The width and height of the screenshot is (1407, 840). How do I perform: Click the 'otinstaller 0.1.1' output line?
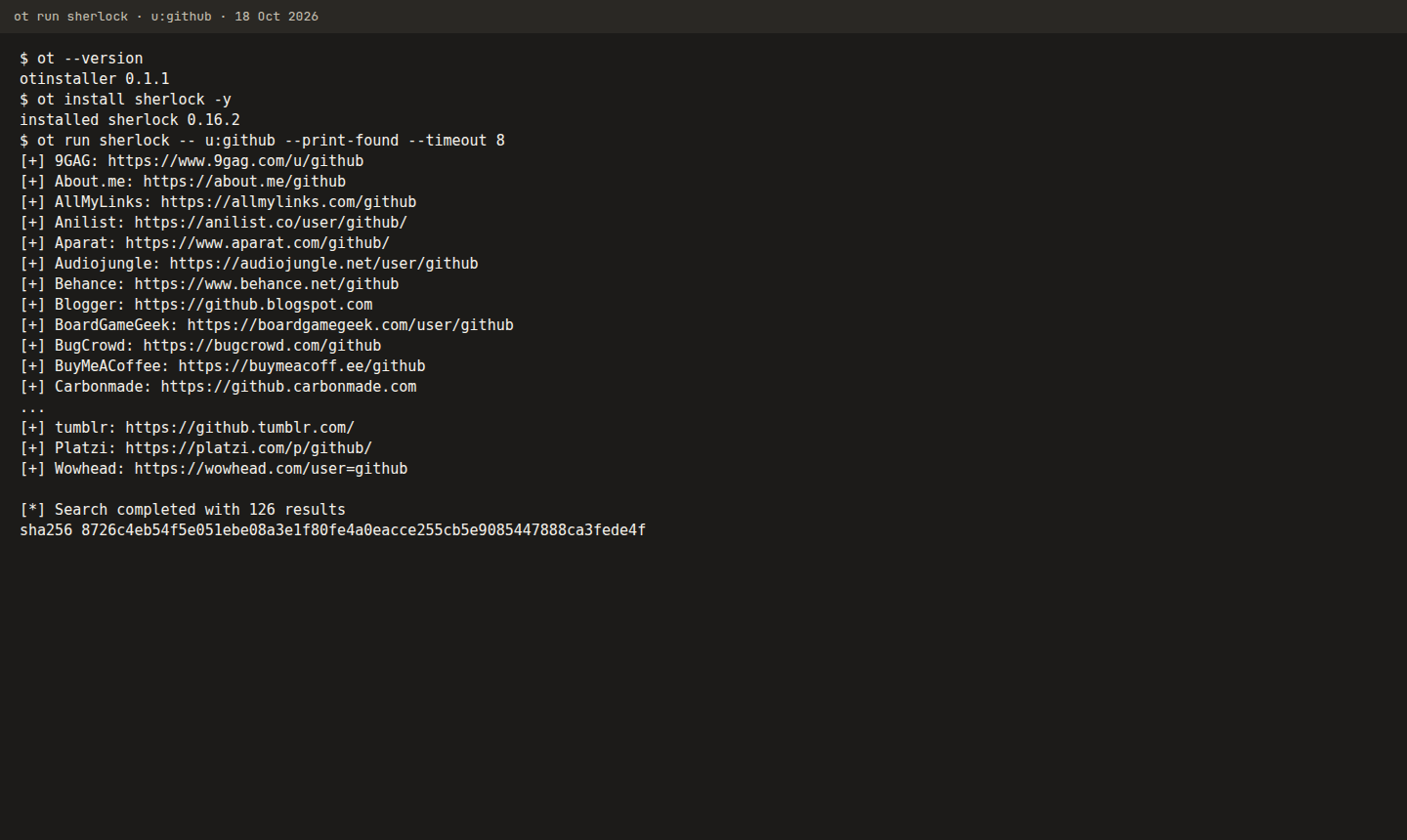(x=95, y=79)
